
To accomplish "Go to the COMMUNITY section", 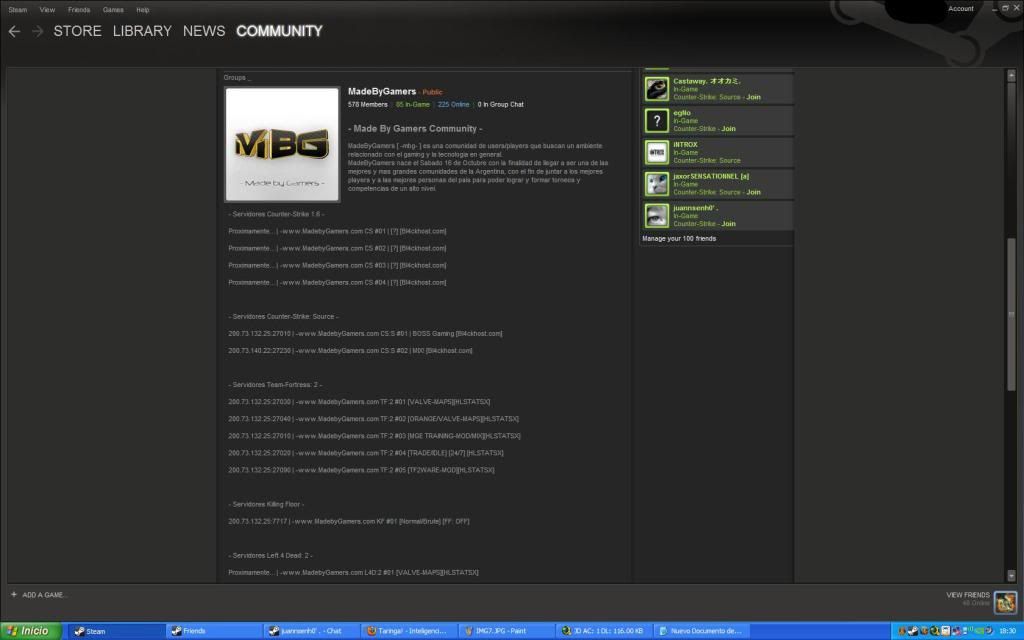I will (280, 31).
